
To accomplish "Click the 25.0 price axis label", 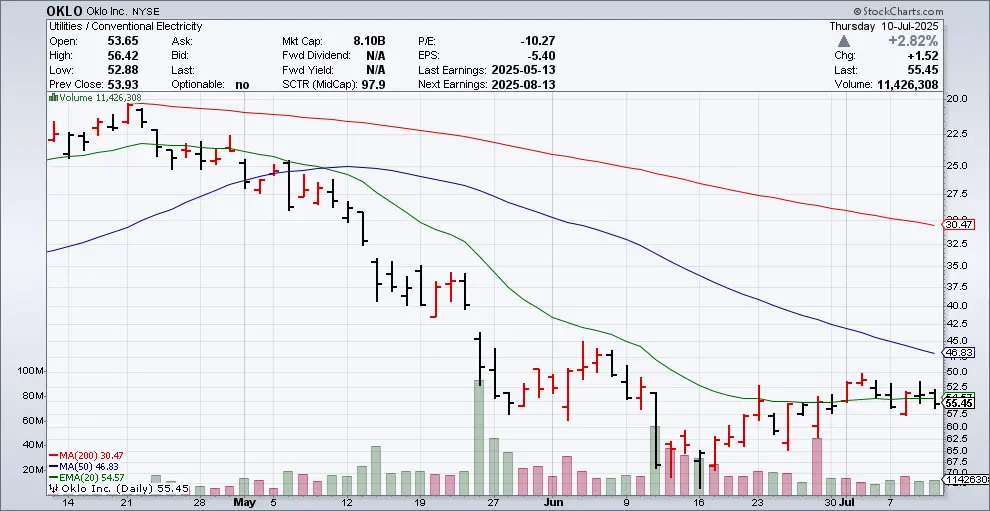I will click(958, 165).
